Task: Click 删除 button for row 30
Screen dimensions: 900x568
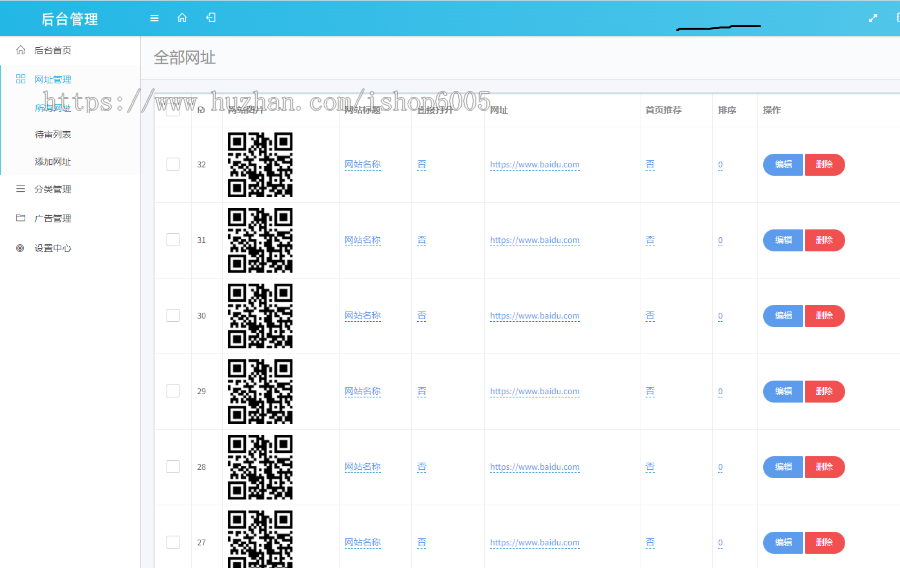Action: pyautogui.click(x=825, y=316)
